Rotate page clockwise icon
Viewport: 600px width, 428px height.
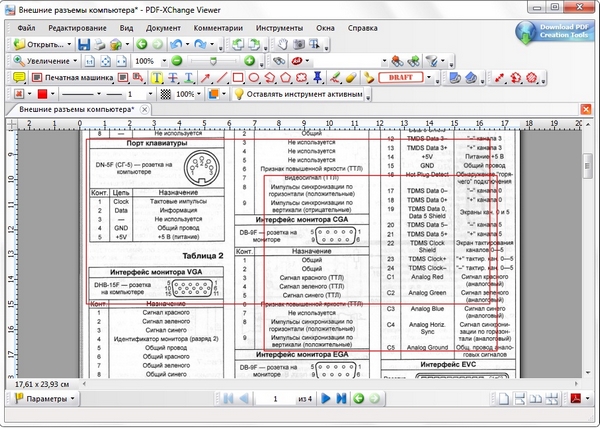pos(254,44)
